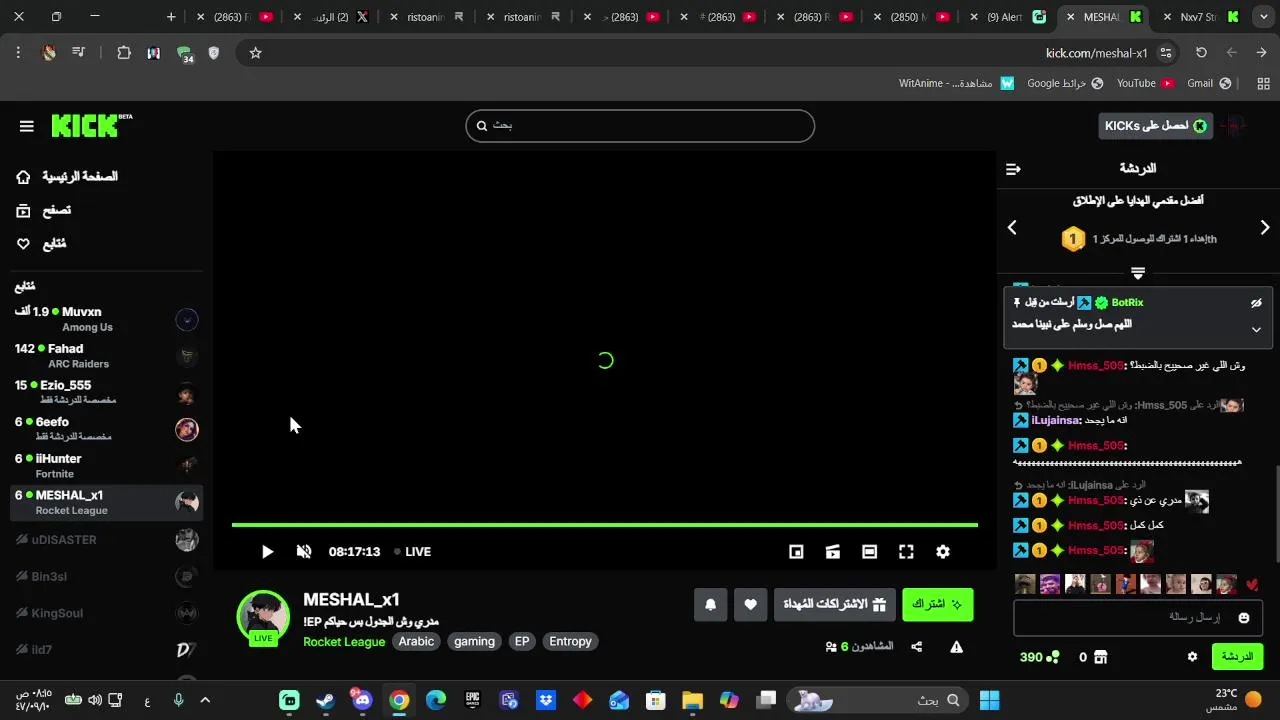Open the chat shop icon
The image size is (1280, 720).
tap(1100, 657)
